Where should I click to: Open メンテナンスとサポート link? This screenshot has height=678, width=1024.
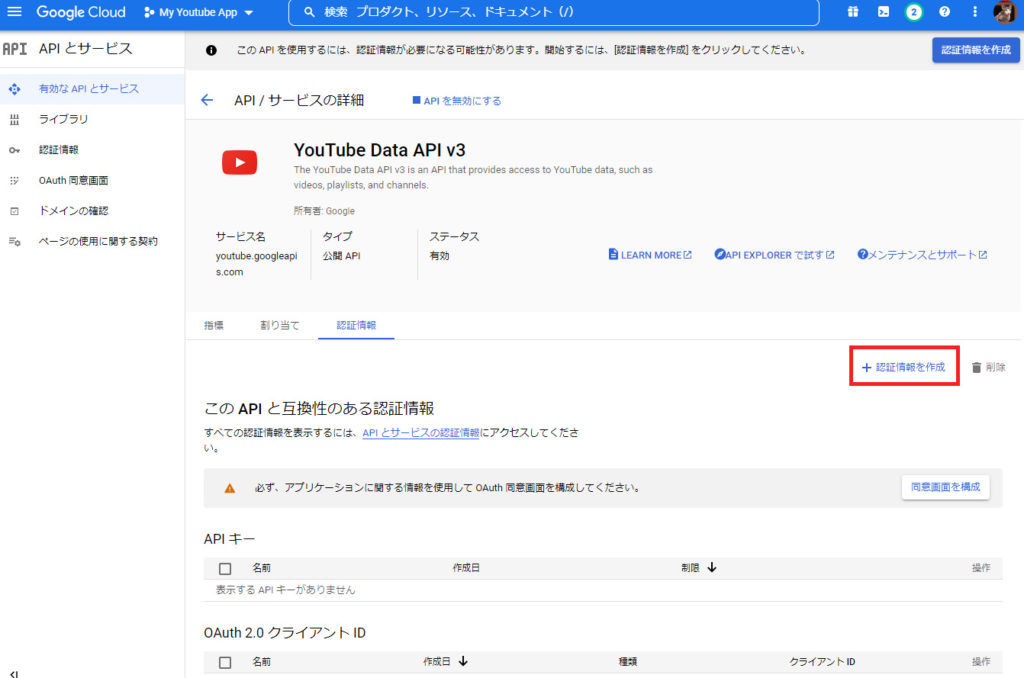click(922, 255)
